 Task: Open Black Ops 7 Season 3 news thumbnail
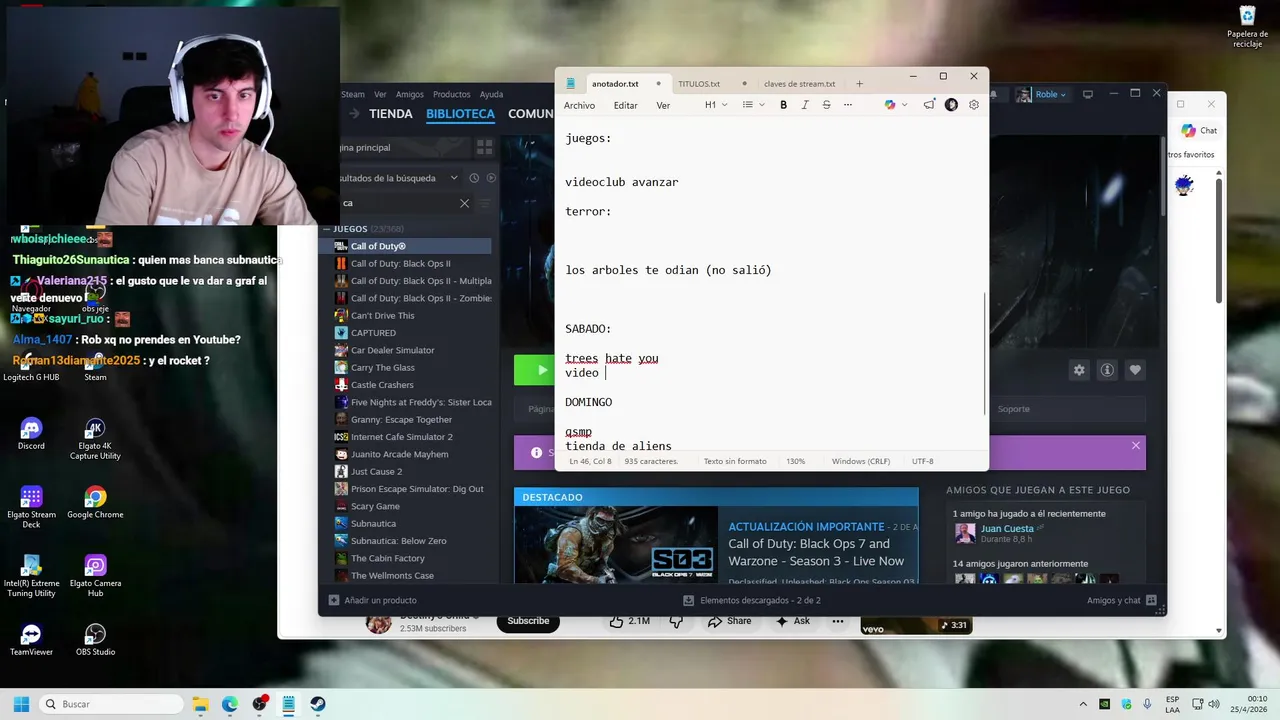tap(615, 545)
